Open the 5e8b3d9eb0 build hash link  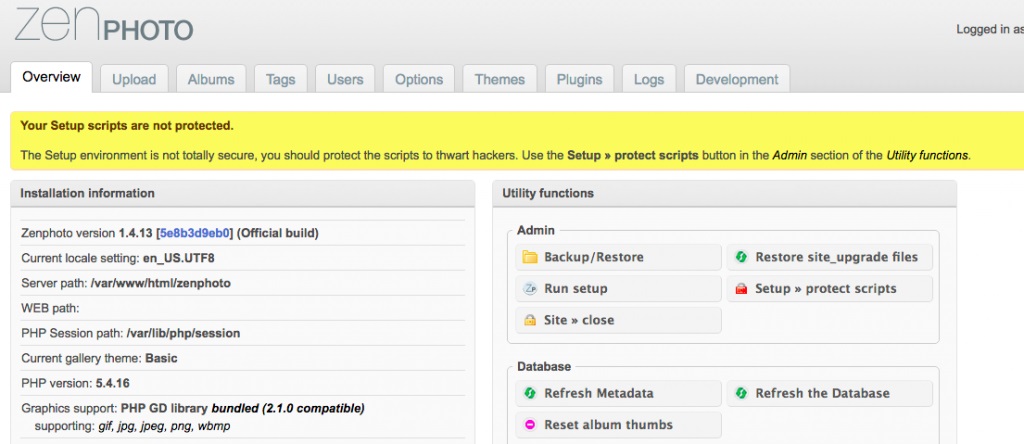[x=195, y=233]
